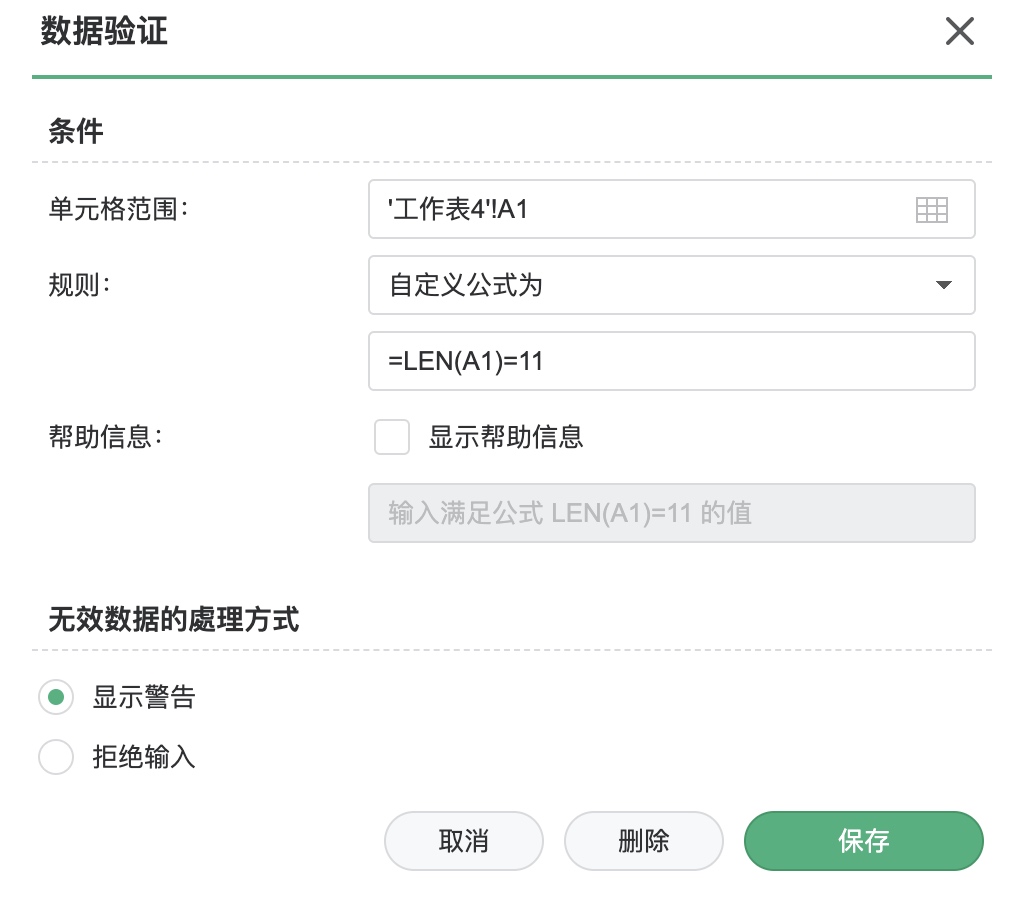This screenshot has height=902, width=1024.
Task: Close the 数据验证 dialog with the X icon
Action: coord(959,31)
